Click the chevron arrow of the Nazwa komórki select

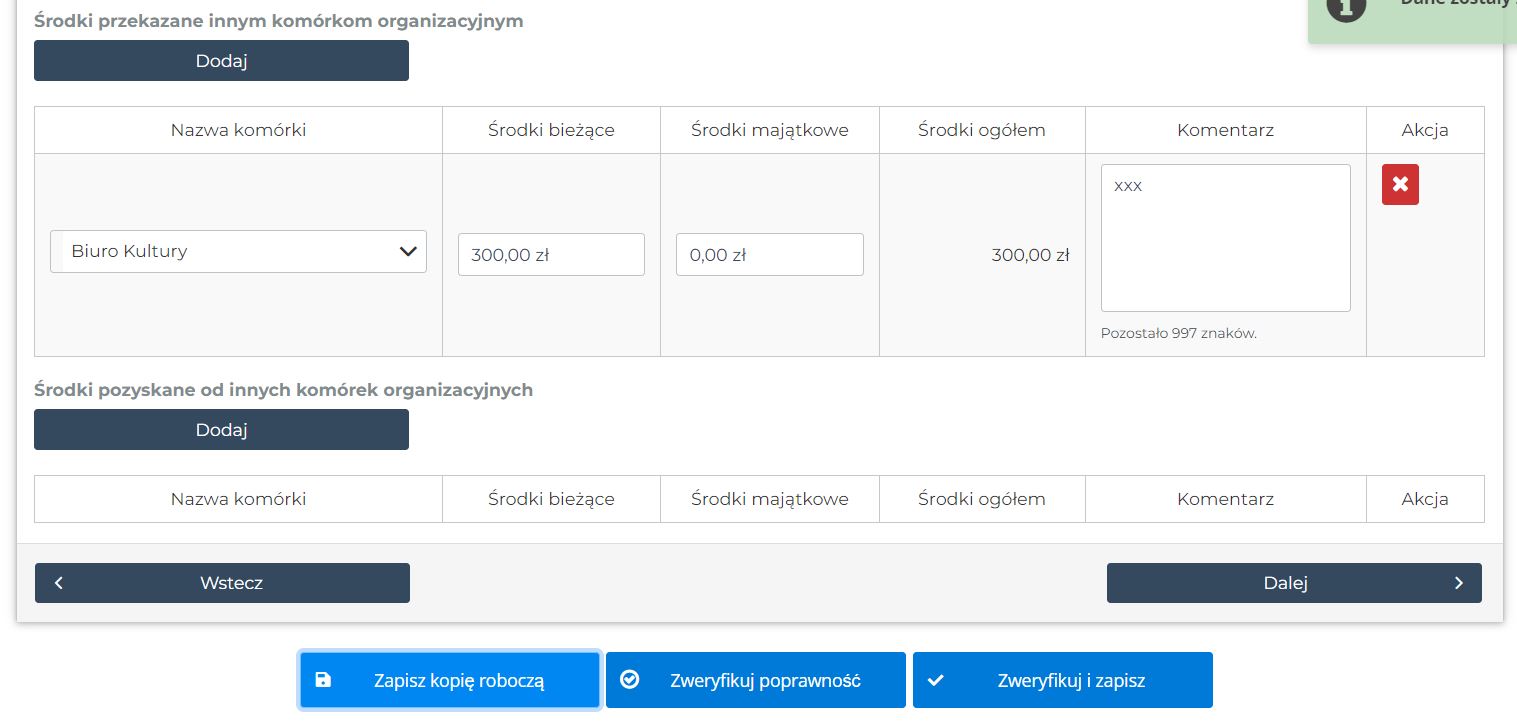tap(408, 252)
